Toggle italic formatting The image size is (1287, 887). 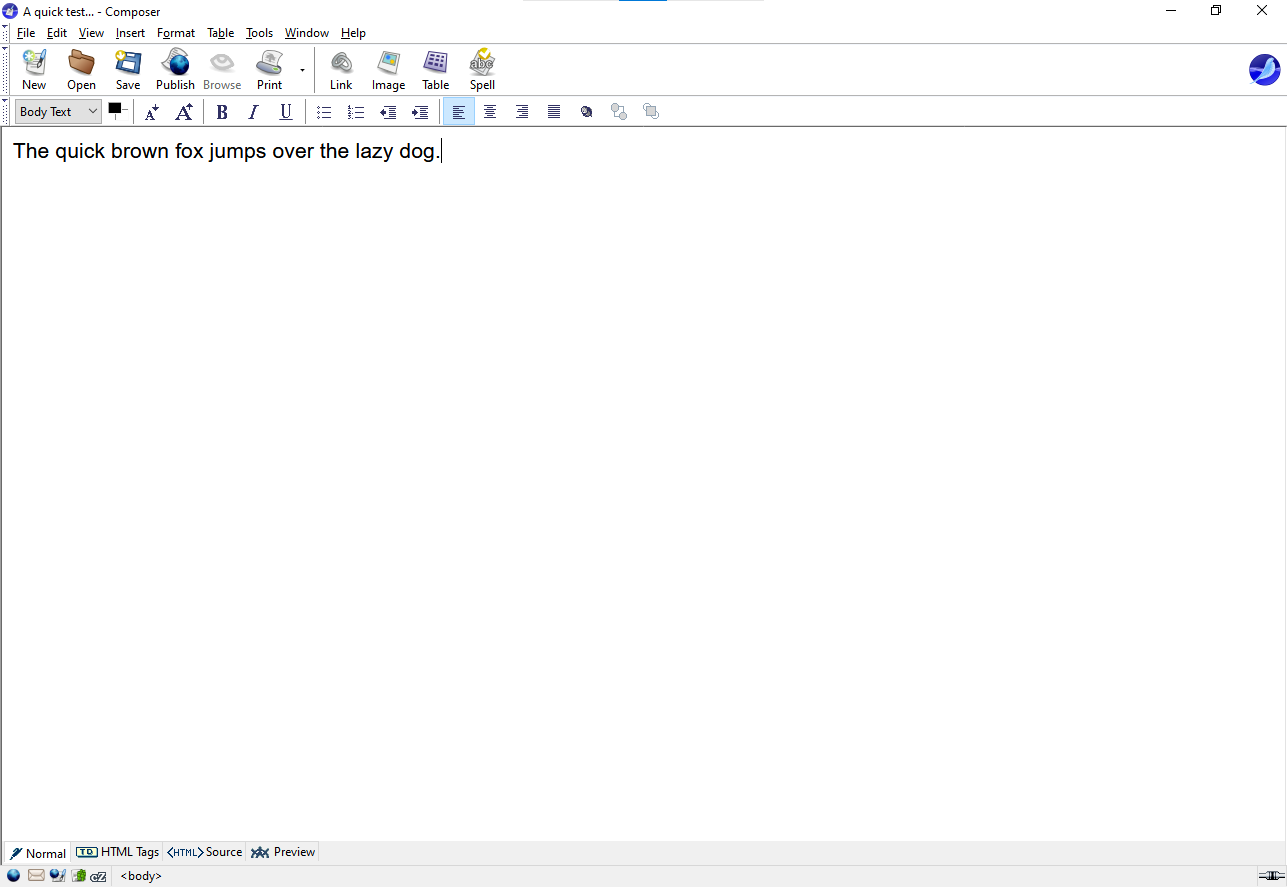254,112
